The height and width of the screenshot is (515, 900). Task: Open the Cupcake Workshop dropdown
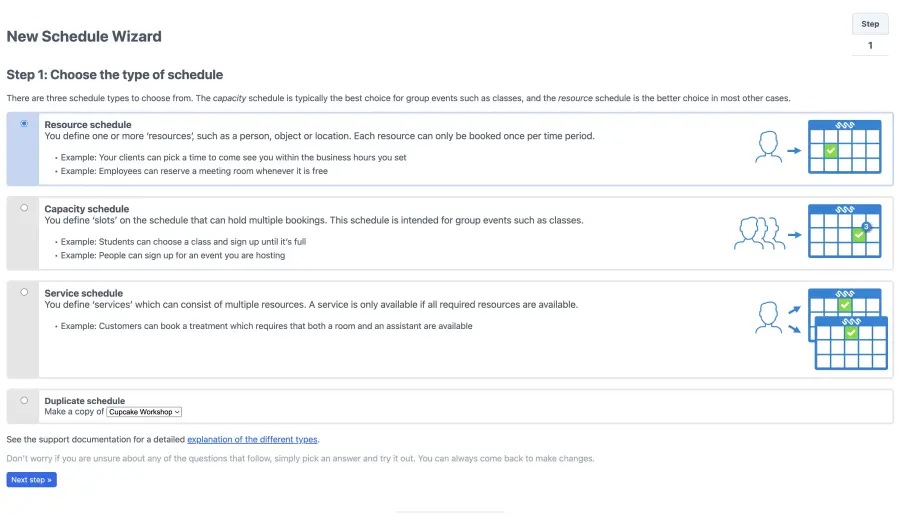coord(144,412)
